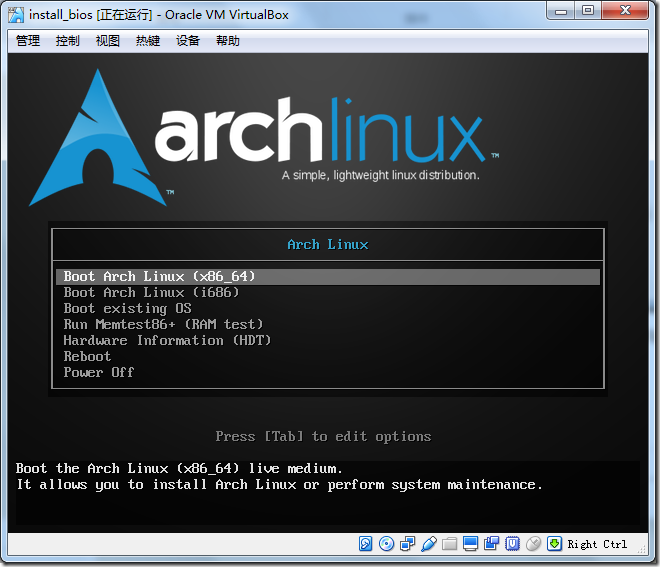Click the hard disk activity status icon
The image size is (660, 567).
tap(365, 544)
